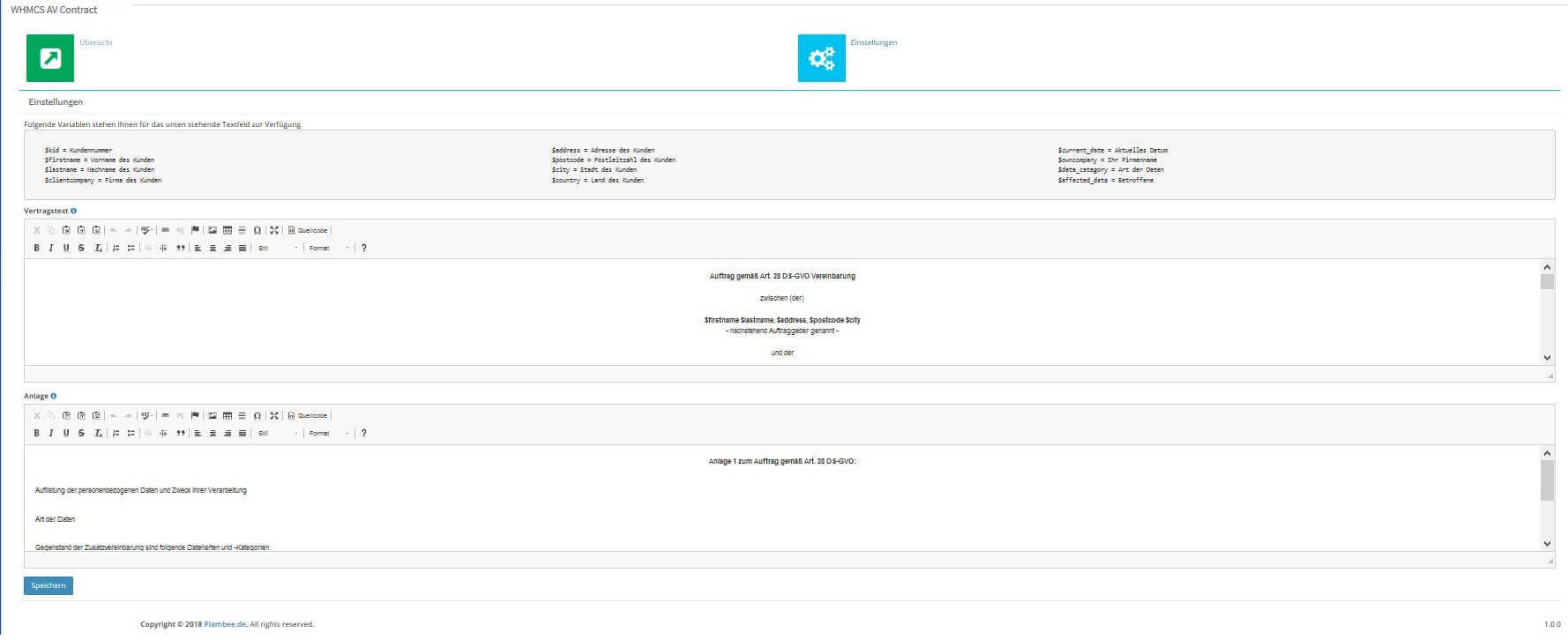Center text in Anlage editor
Screen dimensions: 1568x640
213,434
